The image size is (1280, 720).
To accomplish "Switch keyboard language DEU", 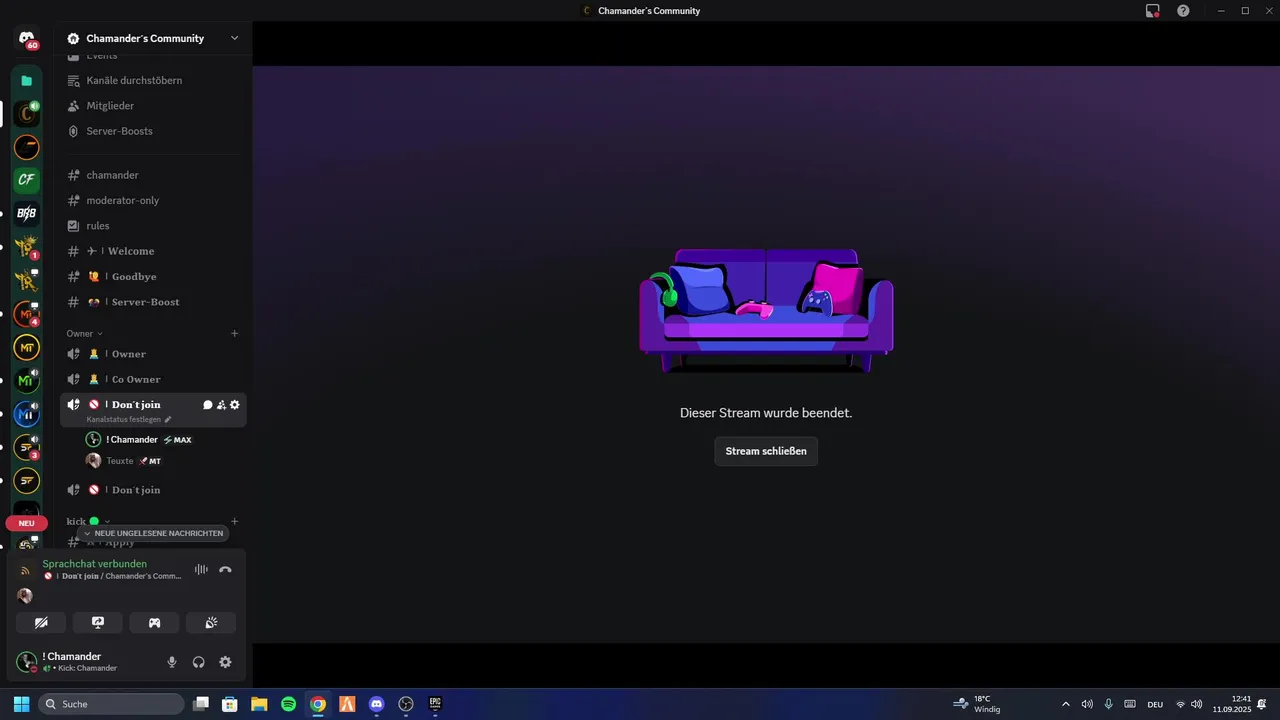I will (x=1155, y=704).
